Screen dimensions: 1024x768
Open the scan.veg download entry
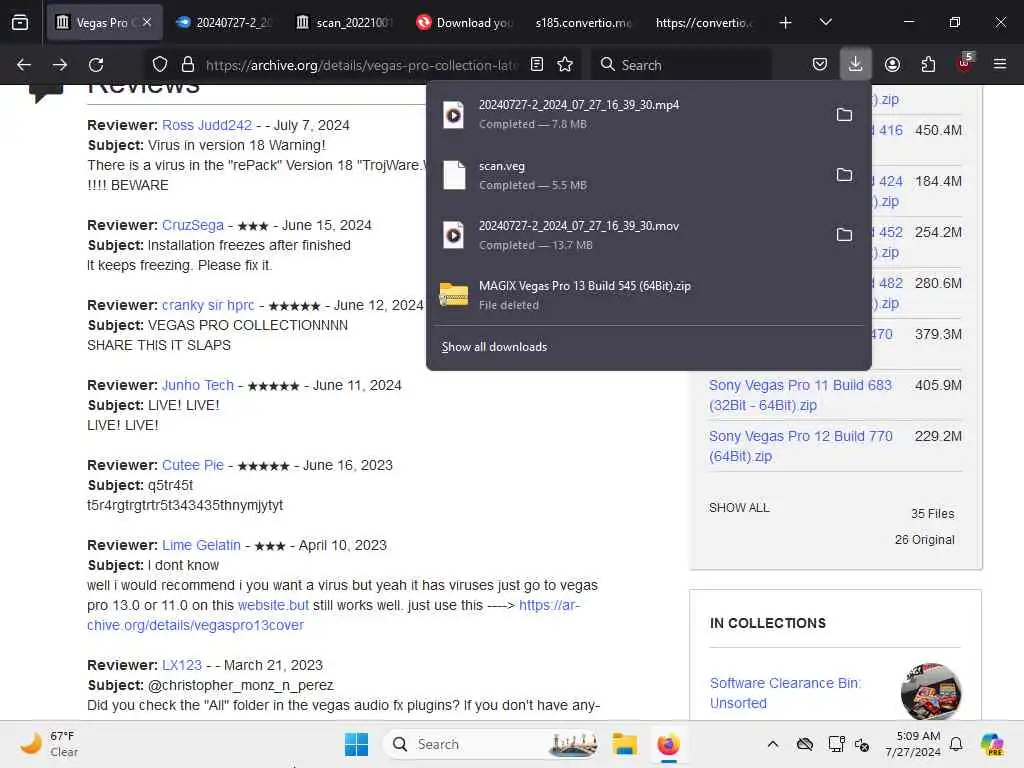click(x=627, y=175)
